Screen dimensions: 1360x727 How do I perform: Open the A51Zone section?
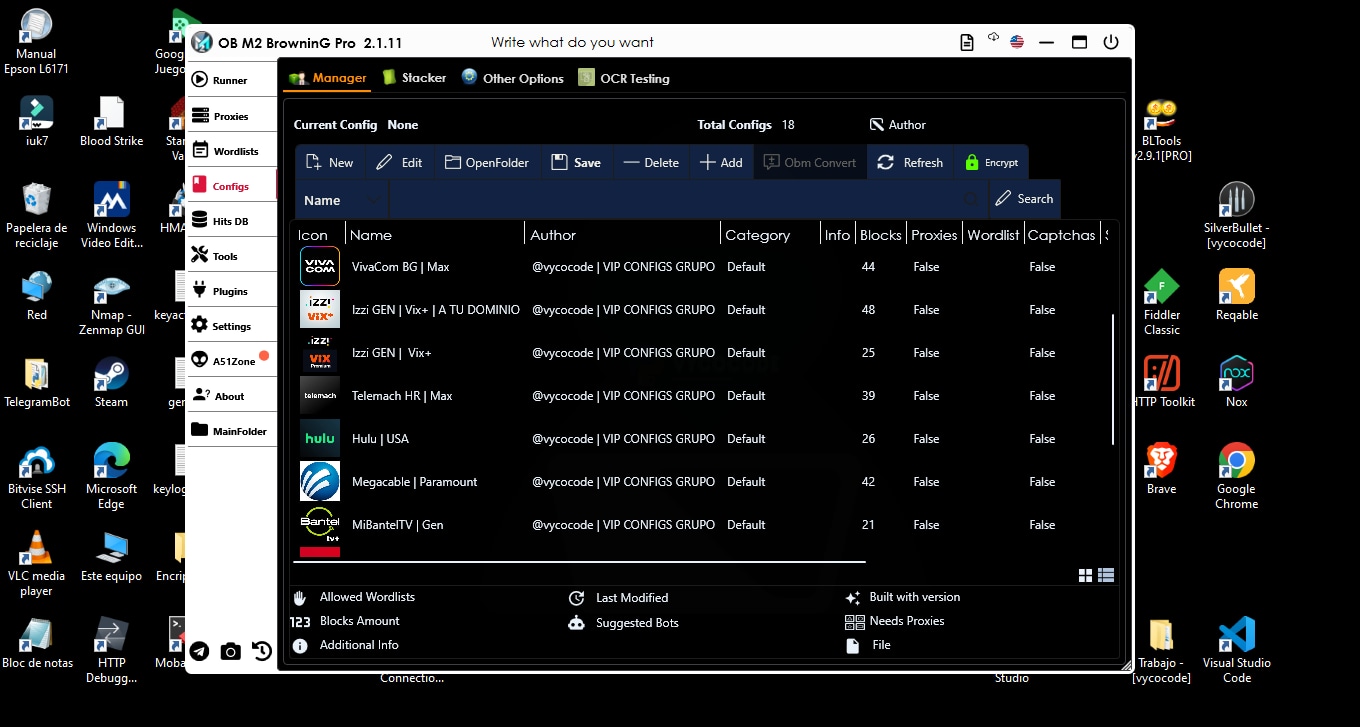[x=231, y=361]
